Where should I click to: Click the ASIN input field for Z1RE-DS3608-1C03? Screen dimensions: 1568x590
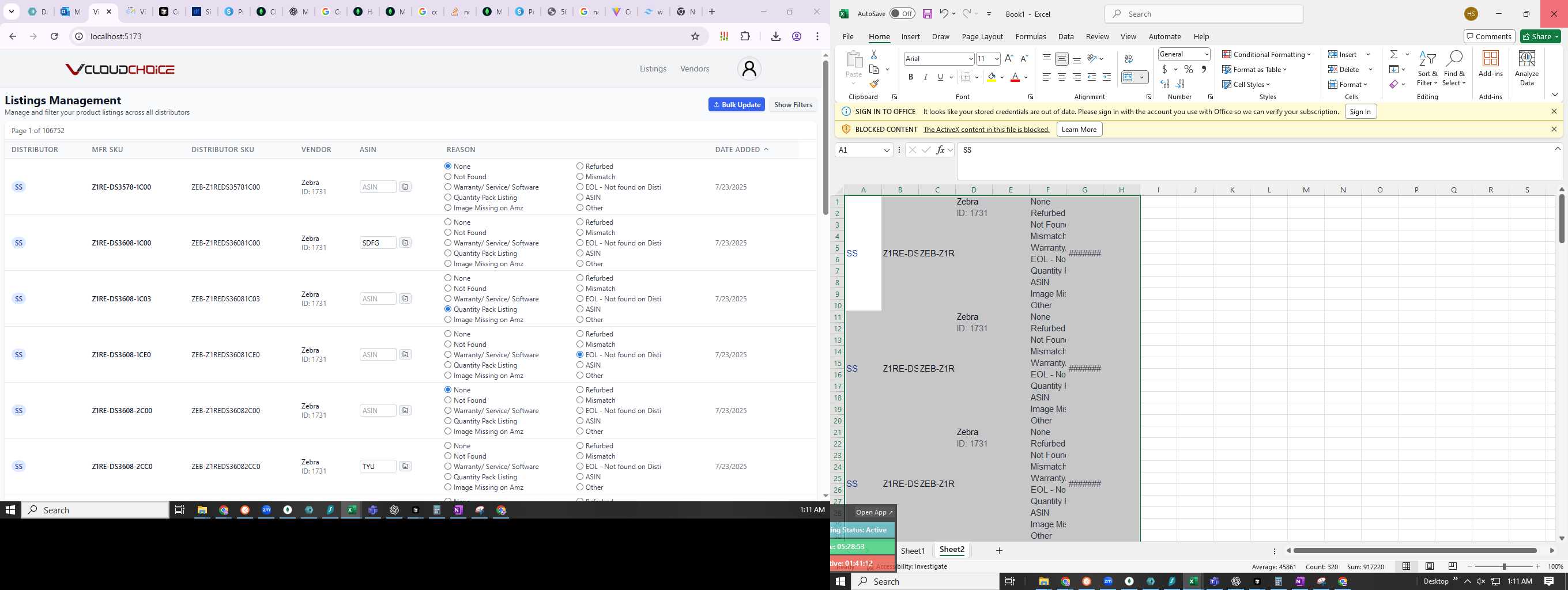(378, 298)
